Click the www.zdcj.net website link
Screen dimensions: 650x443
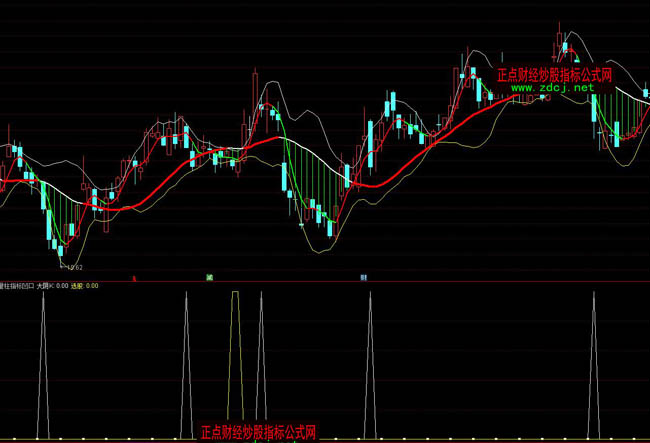[553, 88]
